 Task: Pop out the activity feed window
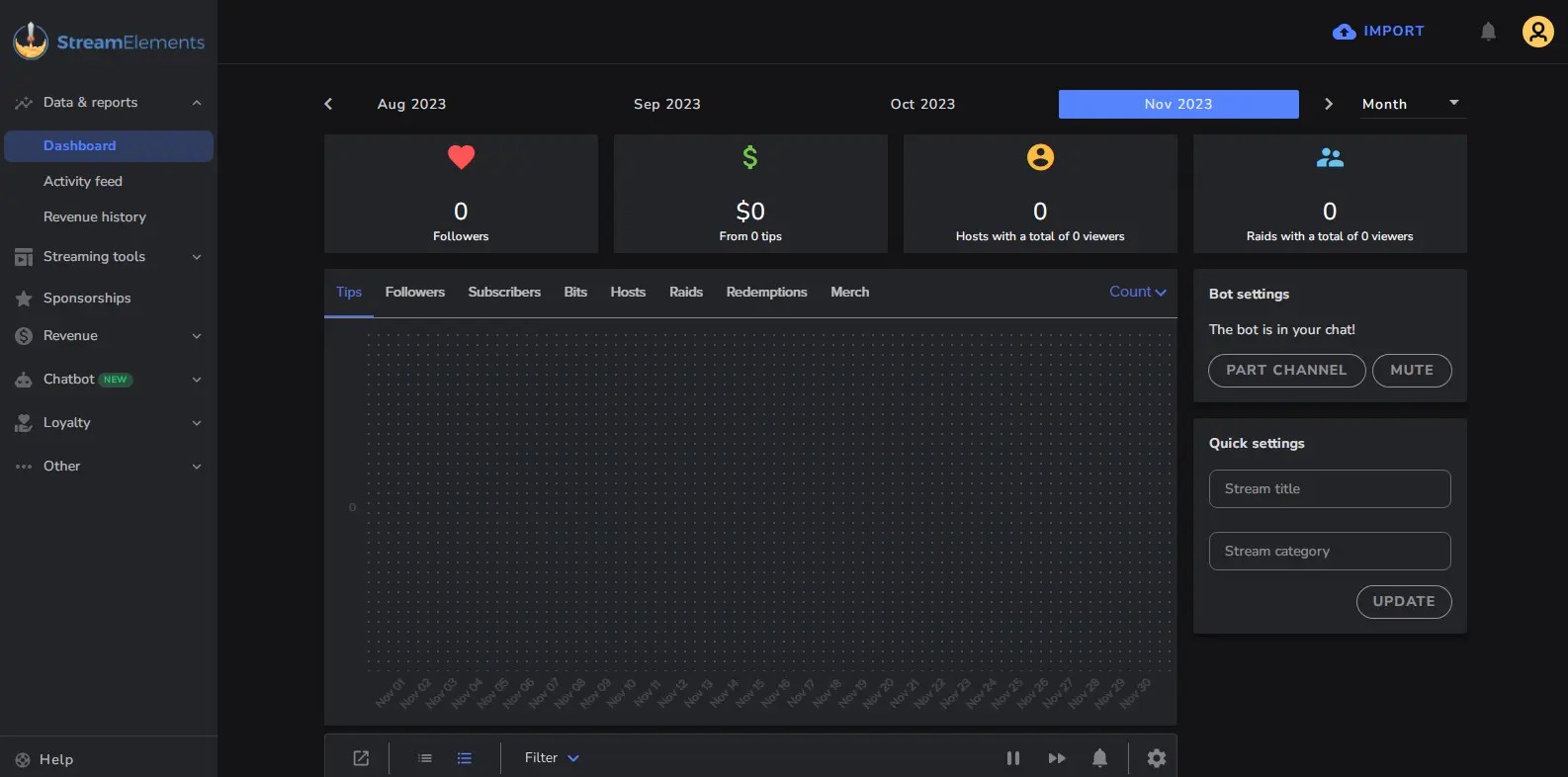click(361, 758)
